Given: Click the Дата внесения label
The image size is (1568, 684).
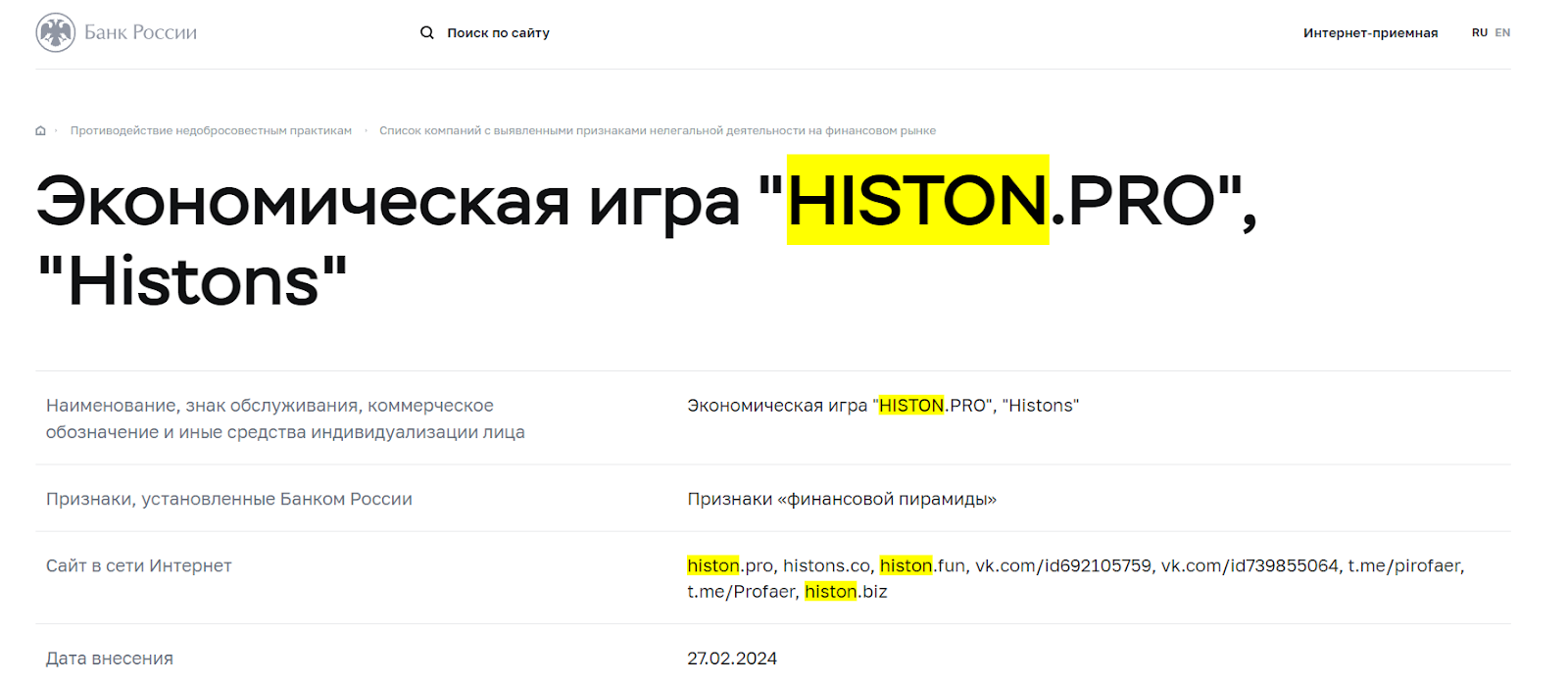Looking at the screenshot, I should [109, 659].
